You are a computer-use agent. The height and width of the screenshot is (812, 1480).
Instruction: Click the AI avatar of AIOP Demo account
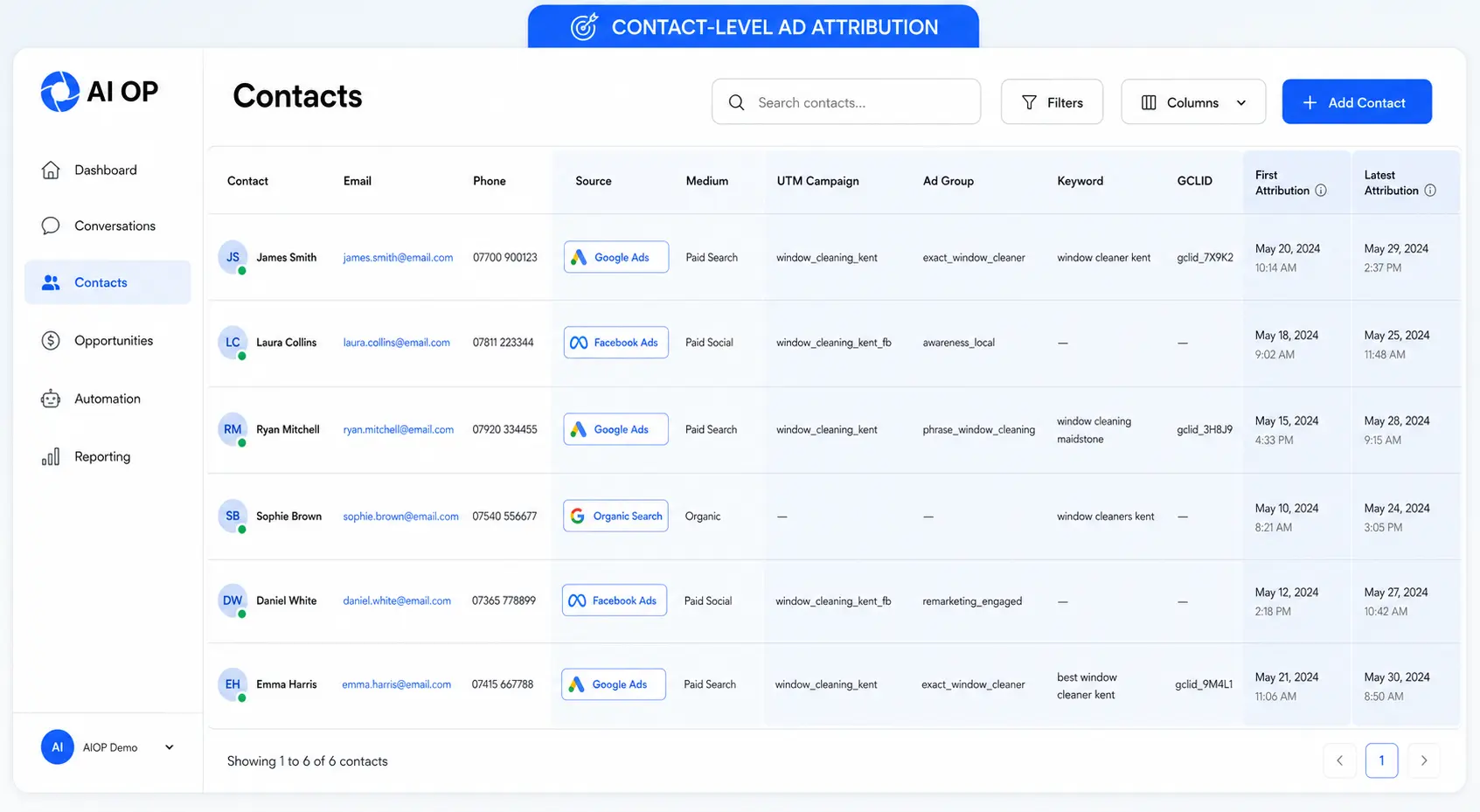pyautogui.click(x=57, y=747)
